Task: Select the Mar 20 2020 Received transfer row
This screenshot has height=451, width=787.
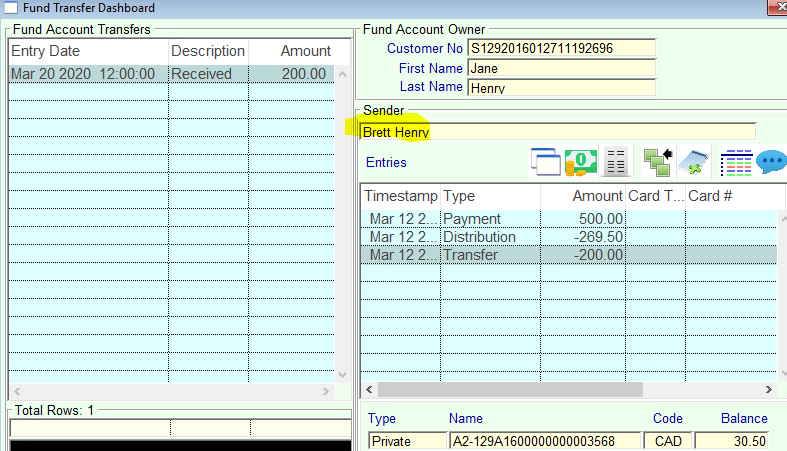Action: click(x=171, y=74)
